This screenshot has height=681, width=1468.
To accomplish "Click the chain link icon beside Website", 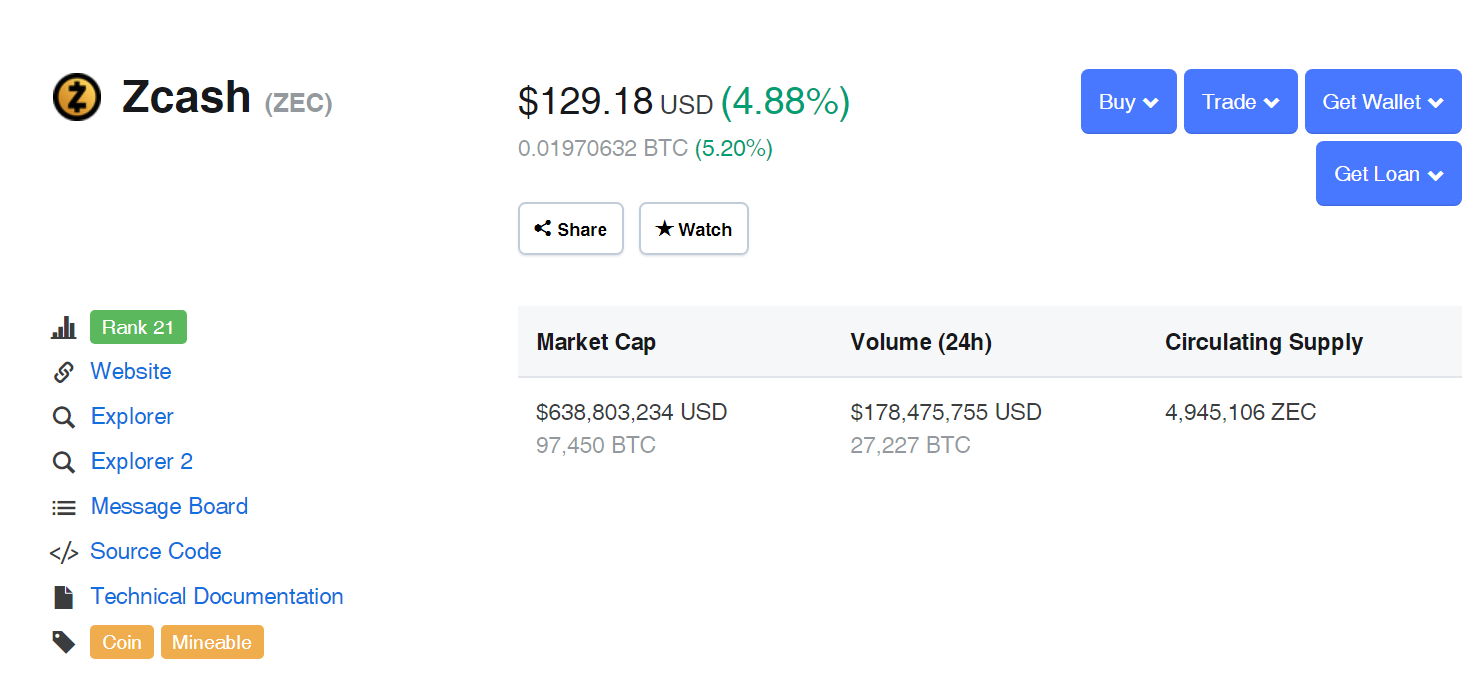I will coord(64,372).
